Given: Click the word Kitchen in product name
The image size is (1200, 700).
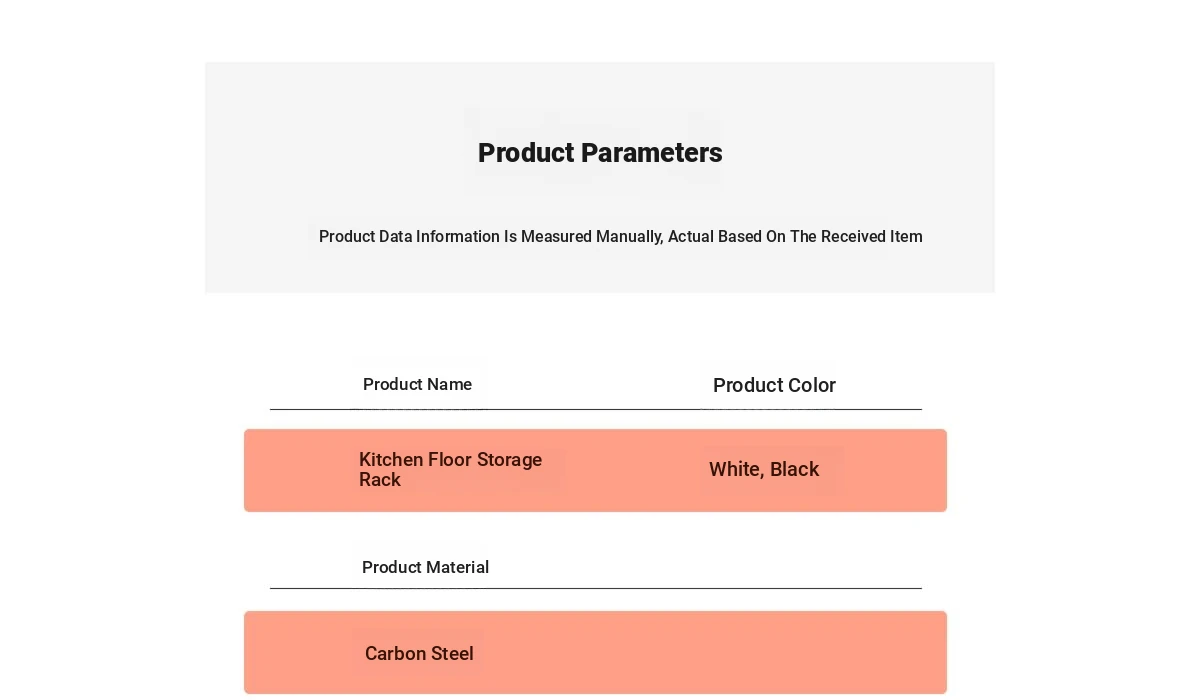Looking at the screenshot, I should click(391, 460).
